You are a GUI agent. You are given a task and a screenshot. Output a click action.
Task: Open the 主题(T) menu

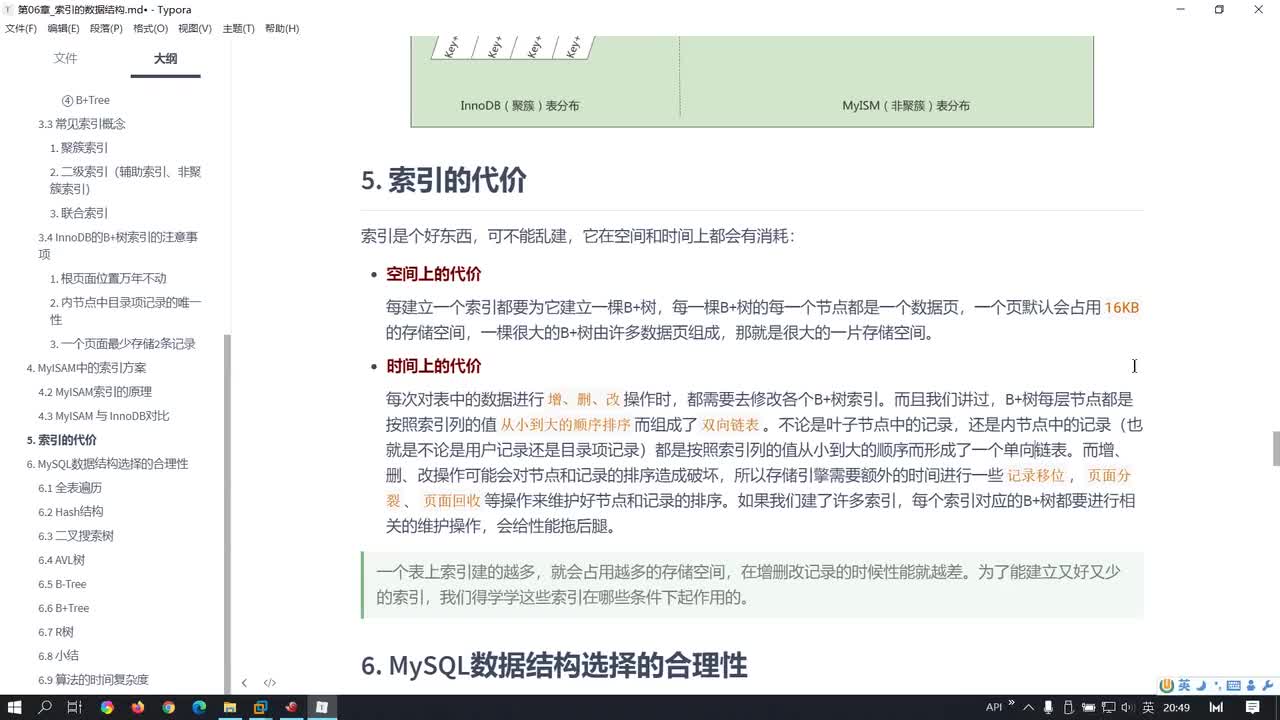coord(238,28)
